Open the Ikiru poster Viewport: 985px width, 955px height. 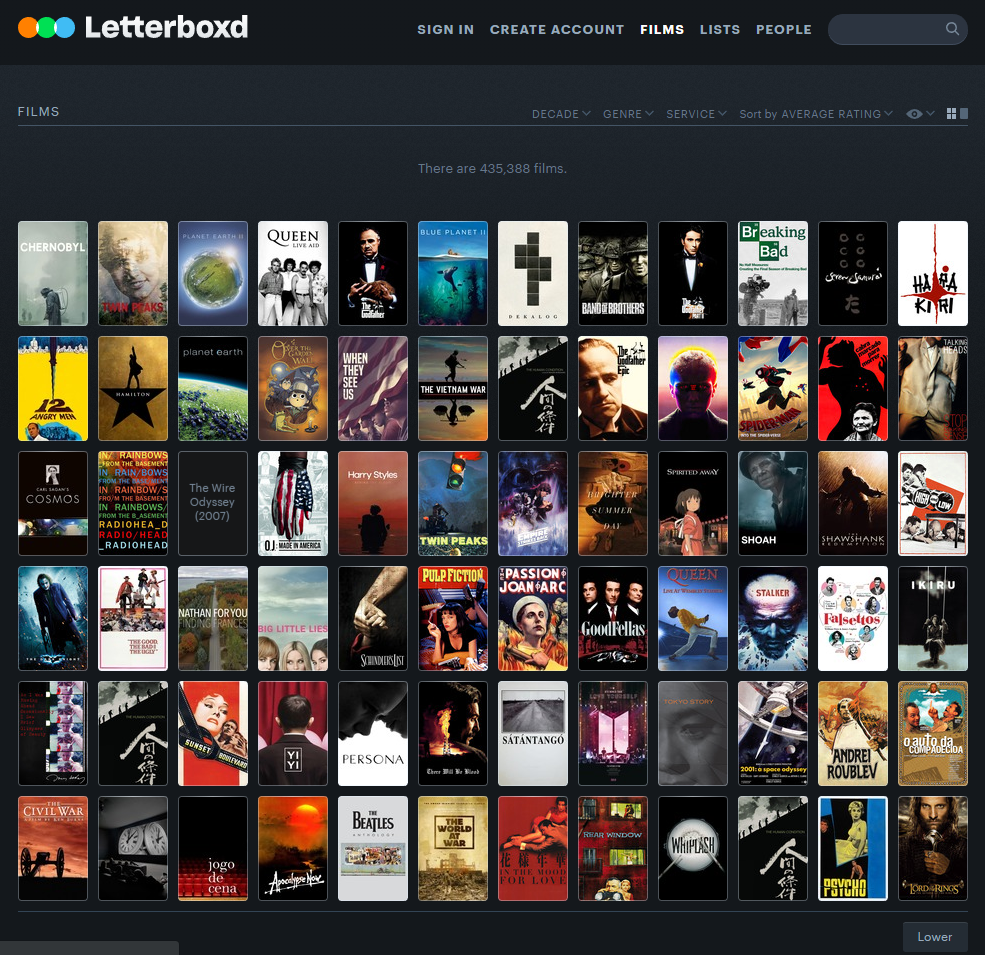[933, 618]
